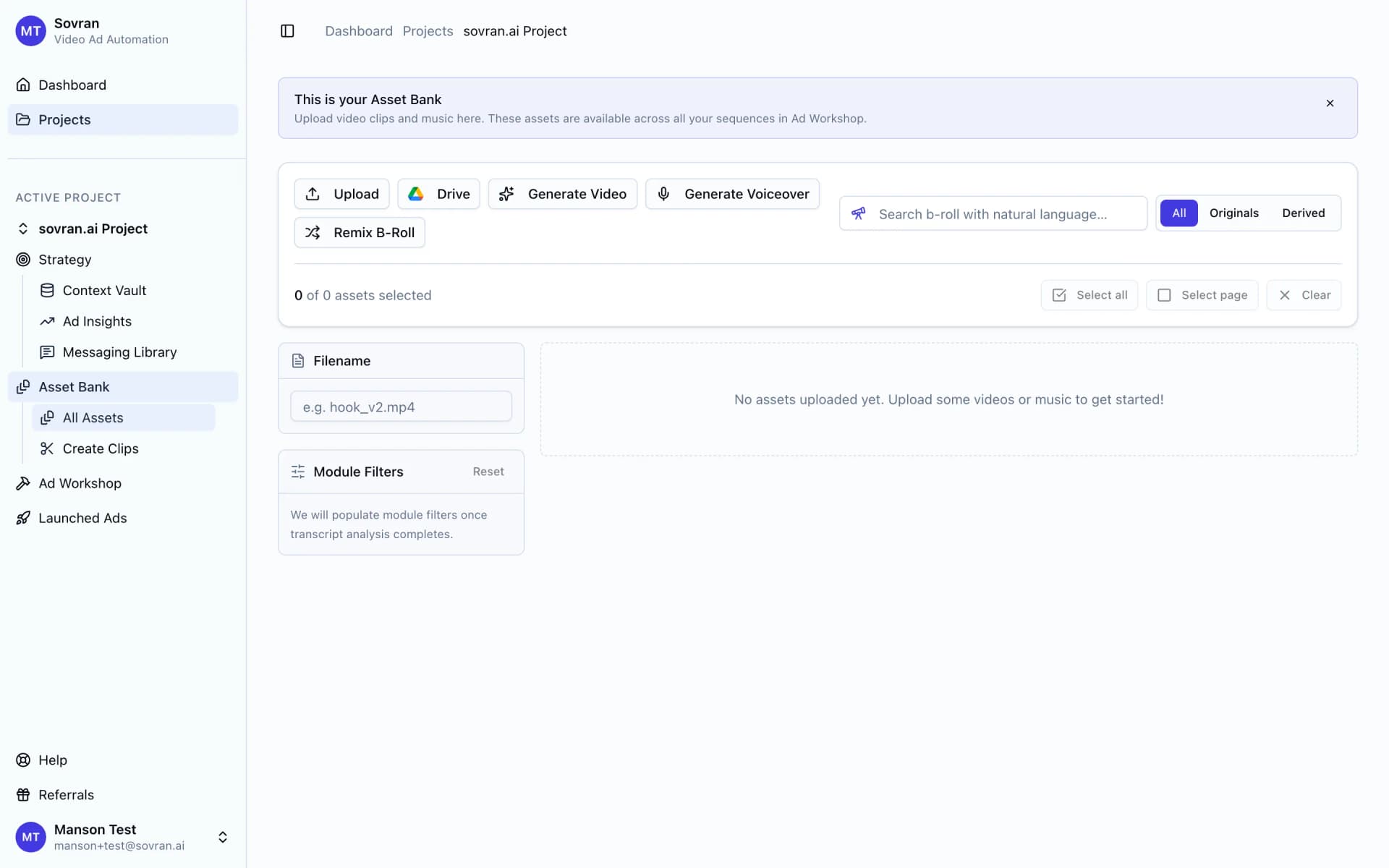
Task: Click the microphone icon on Generate Voiceover
Action: (663, 194)
